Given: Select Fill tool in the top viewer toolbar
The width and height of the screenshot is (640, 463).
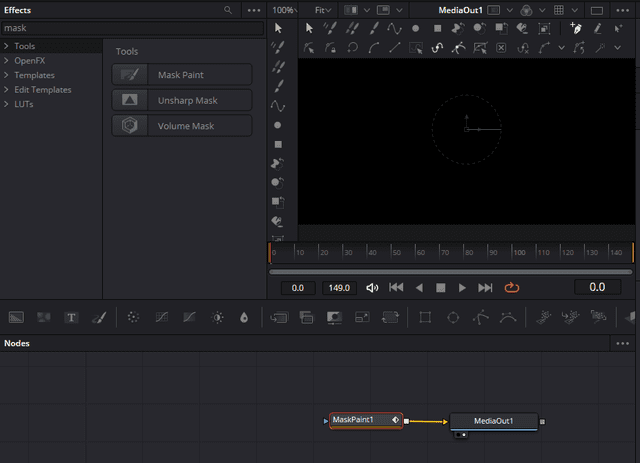Looking at the screenshot, I should click(x=522, y=28).
